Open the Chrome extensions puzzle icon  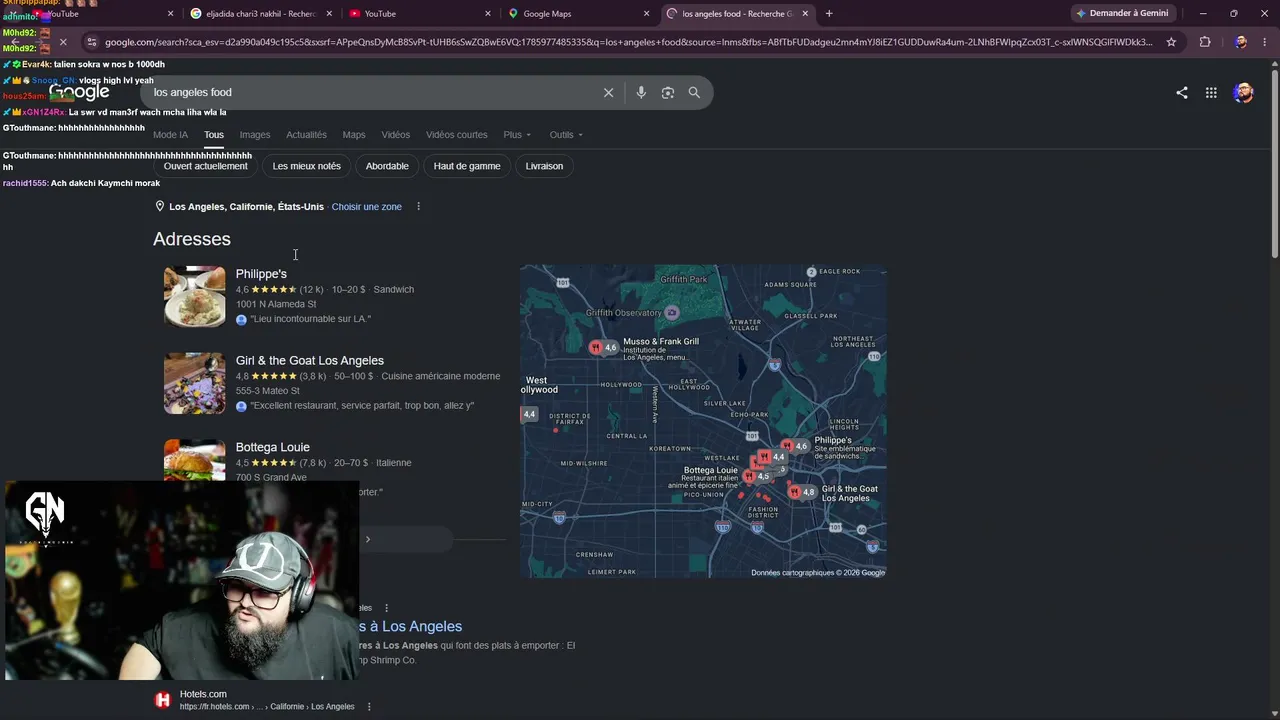(1205, 42)
